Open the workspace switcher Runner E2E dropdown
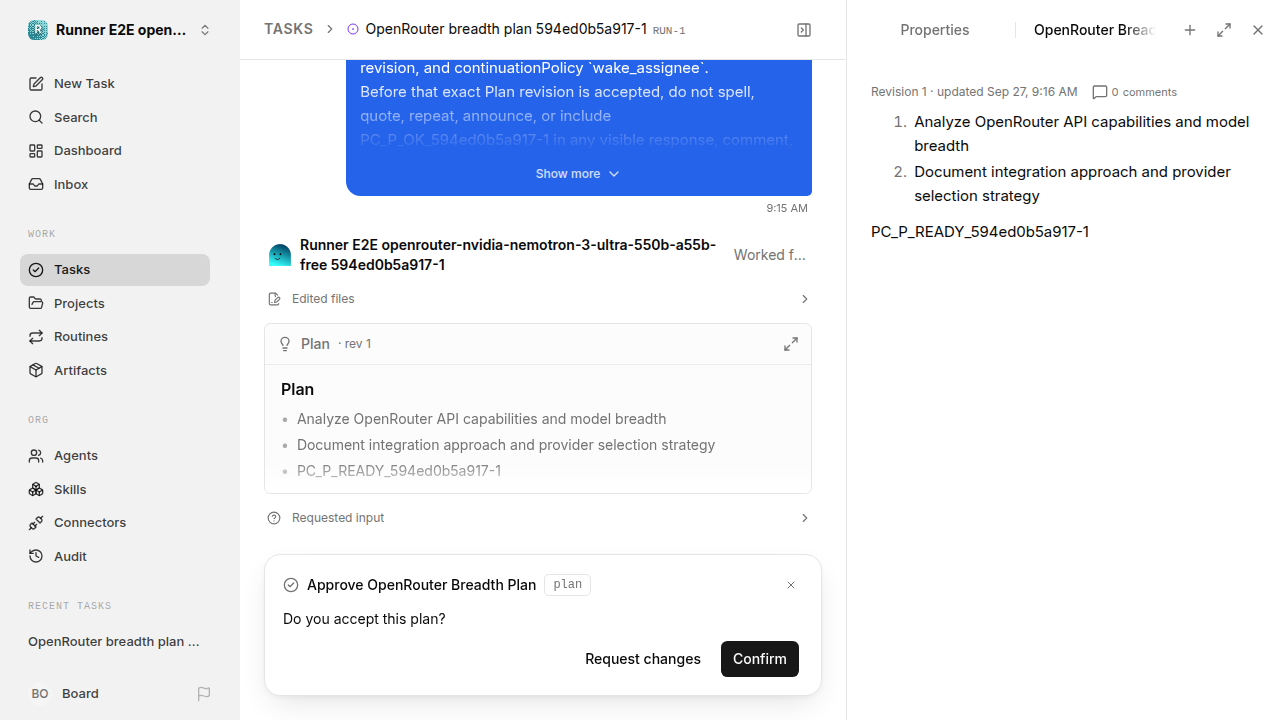This screenshot has height=720, width=1280. (120, 30)
